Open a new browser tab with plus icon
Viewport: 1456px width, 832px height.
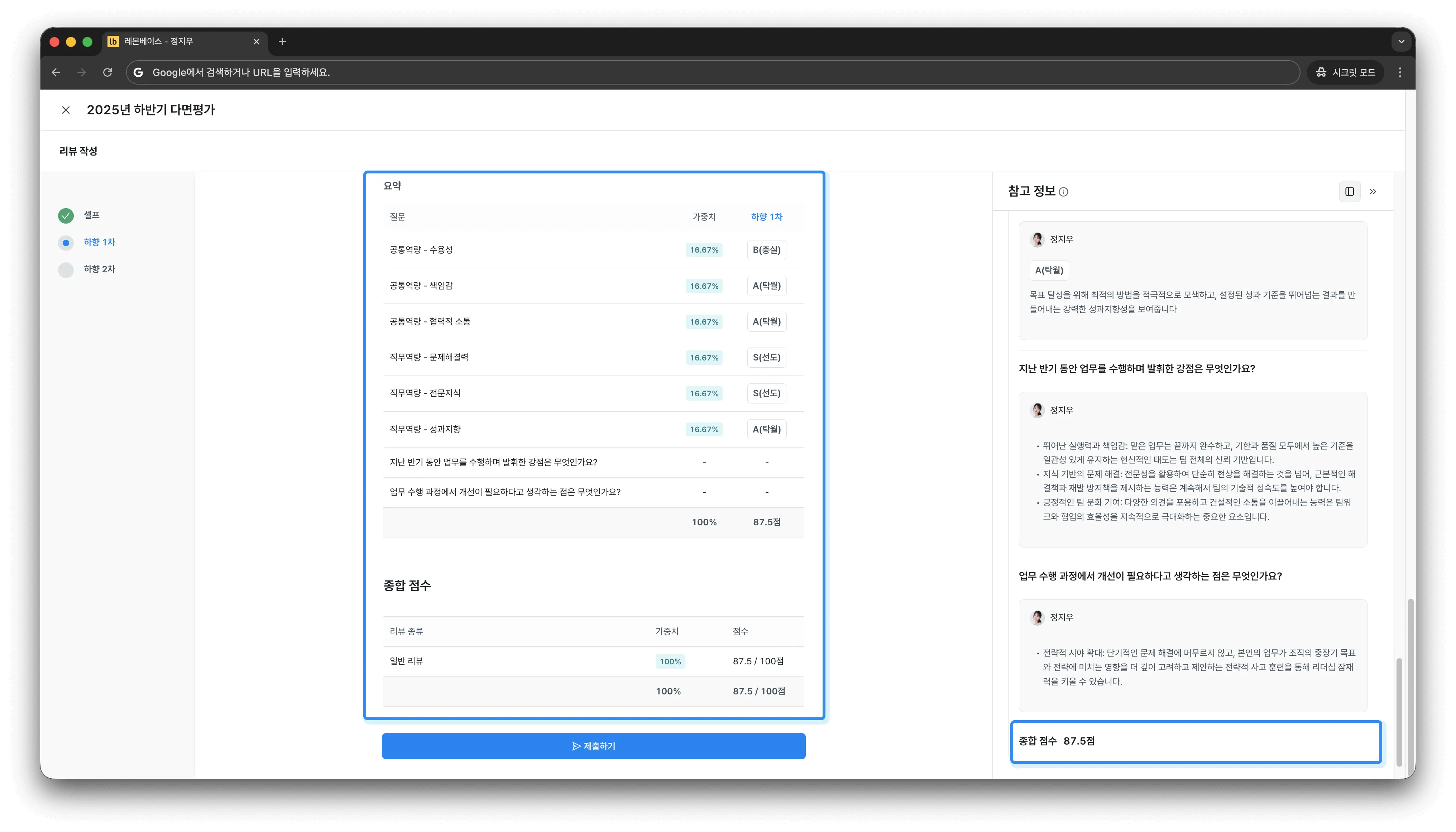[x=282, y=41]
